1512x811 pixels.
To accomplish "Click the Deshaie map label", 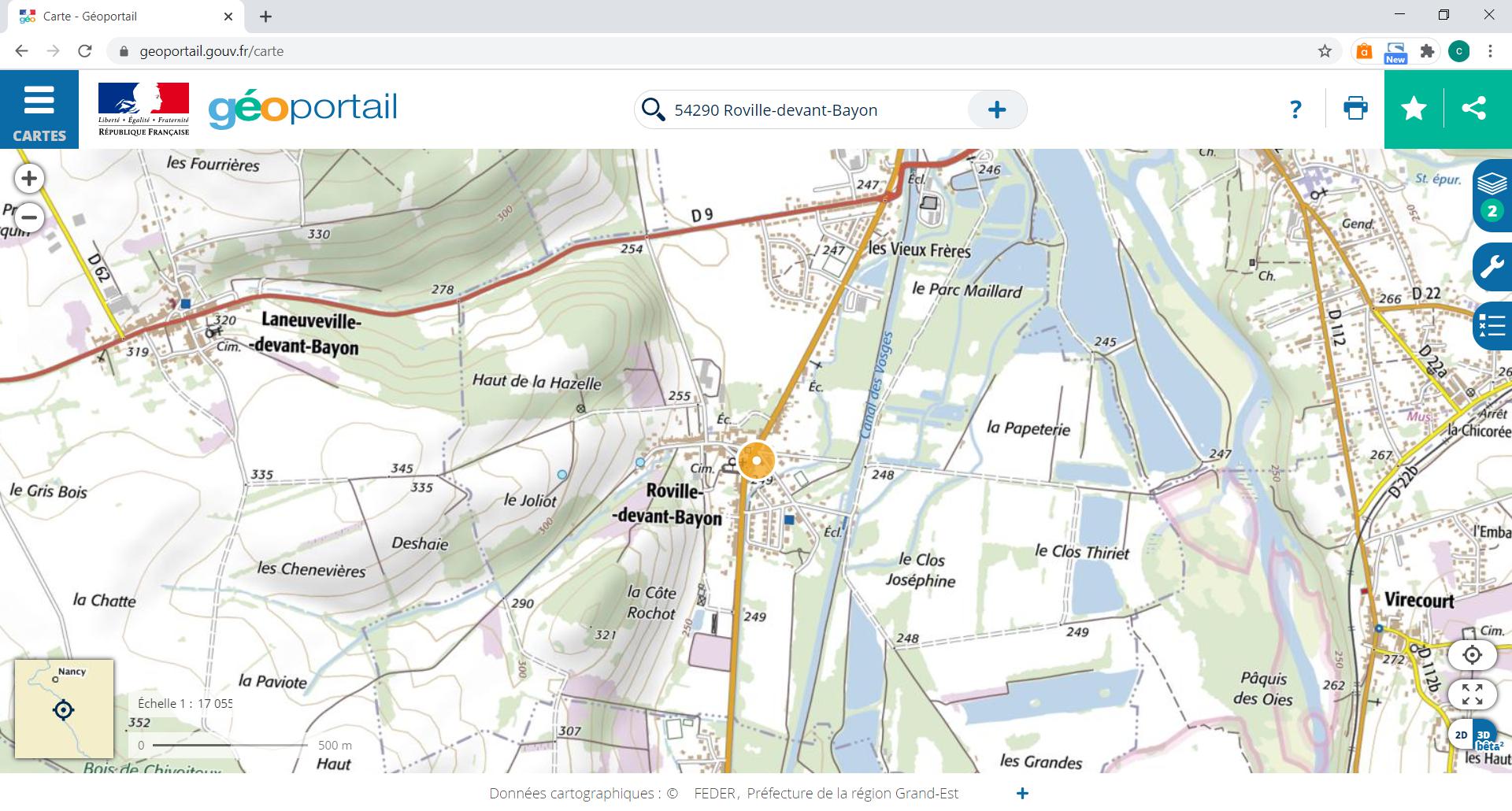I will coord(421,543).
